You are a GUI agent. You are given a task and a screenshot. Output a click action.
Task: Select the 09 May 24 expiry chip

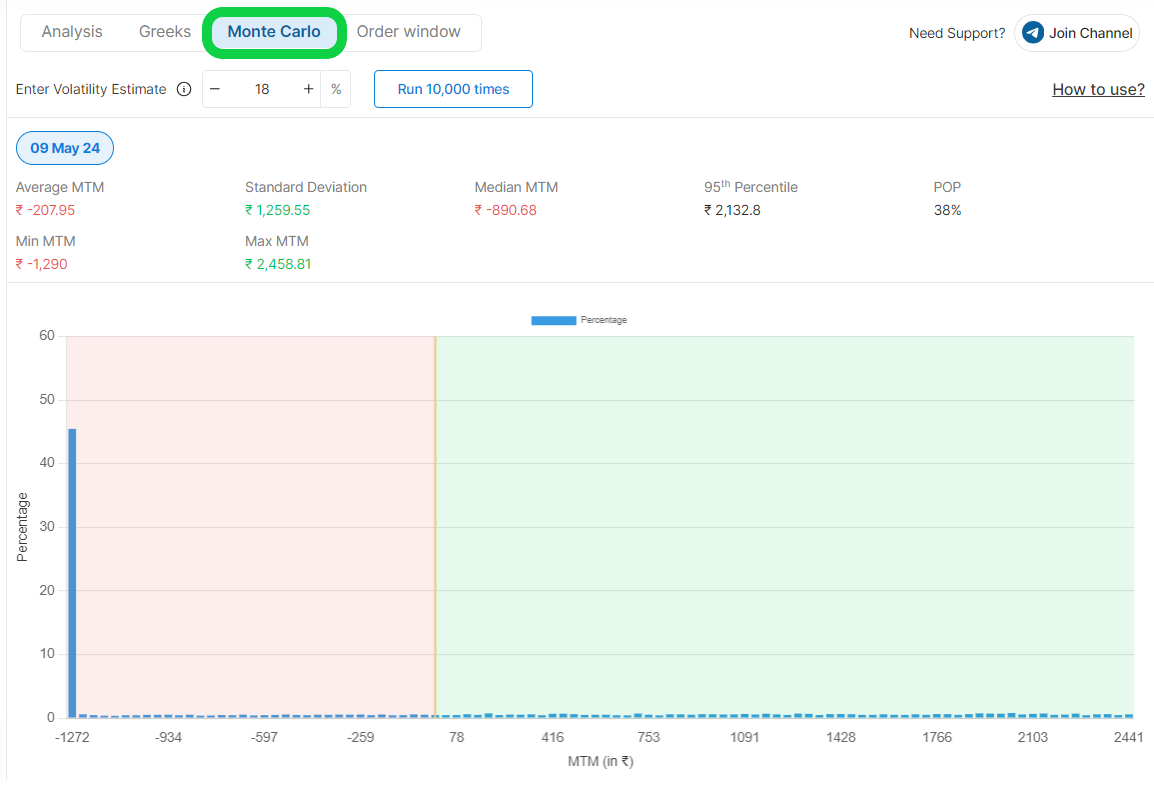(65, 148)
